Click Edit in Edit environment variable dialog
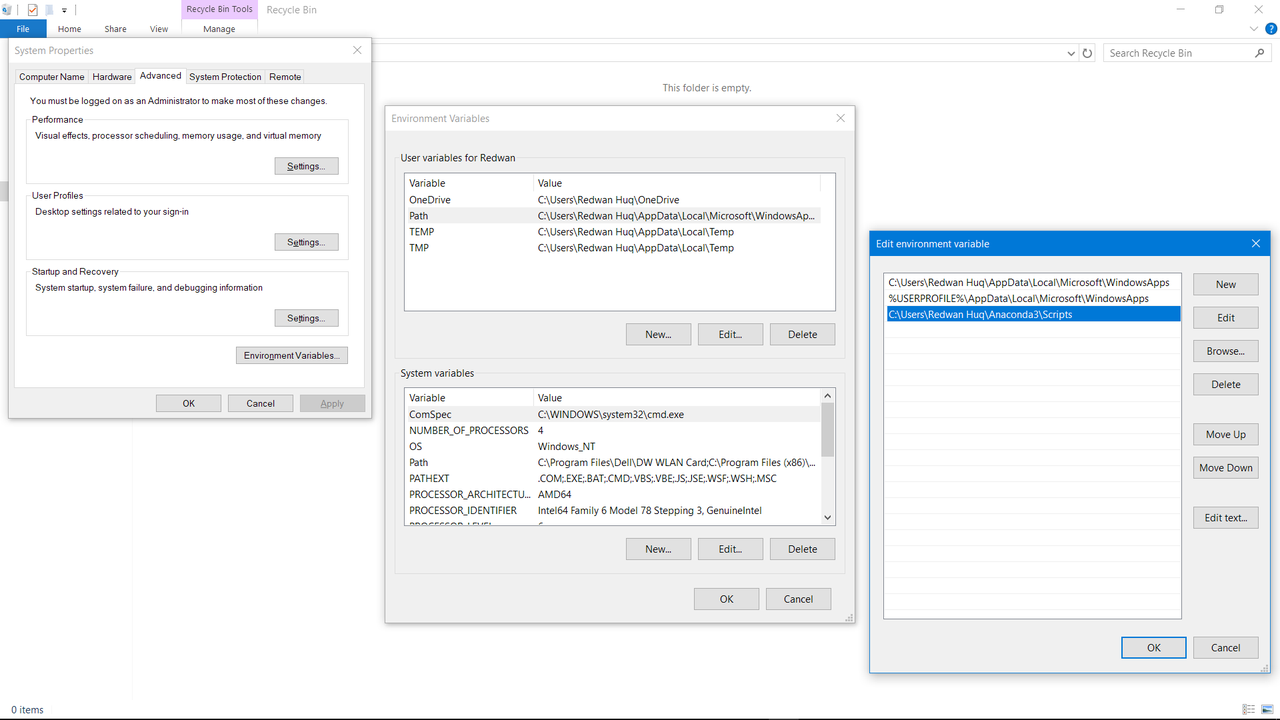Viewport: 1280px width, 720px height. 1226,317
